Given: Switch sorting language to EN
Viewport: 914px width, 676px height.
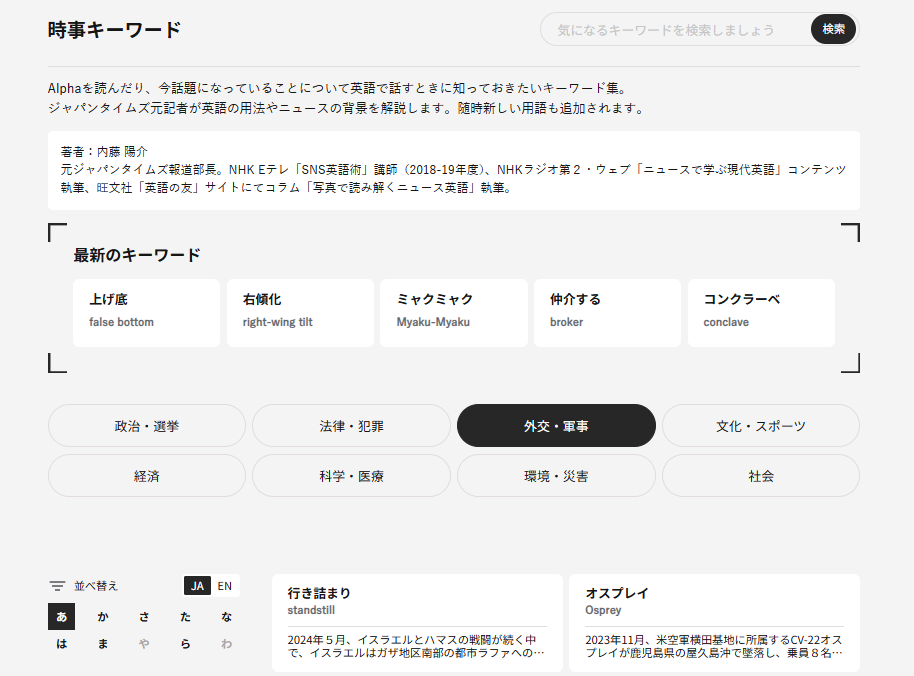Looking at the screenshot, I should (225, 586).
